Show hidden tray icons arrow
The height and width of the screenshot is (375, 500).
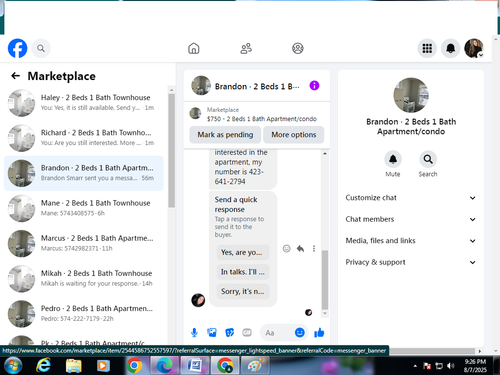pos(415,366)
